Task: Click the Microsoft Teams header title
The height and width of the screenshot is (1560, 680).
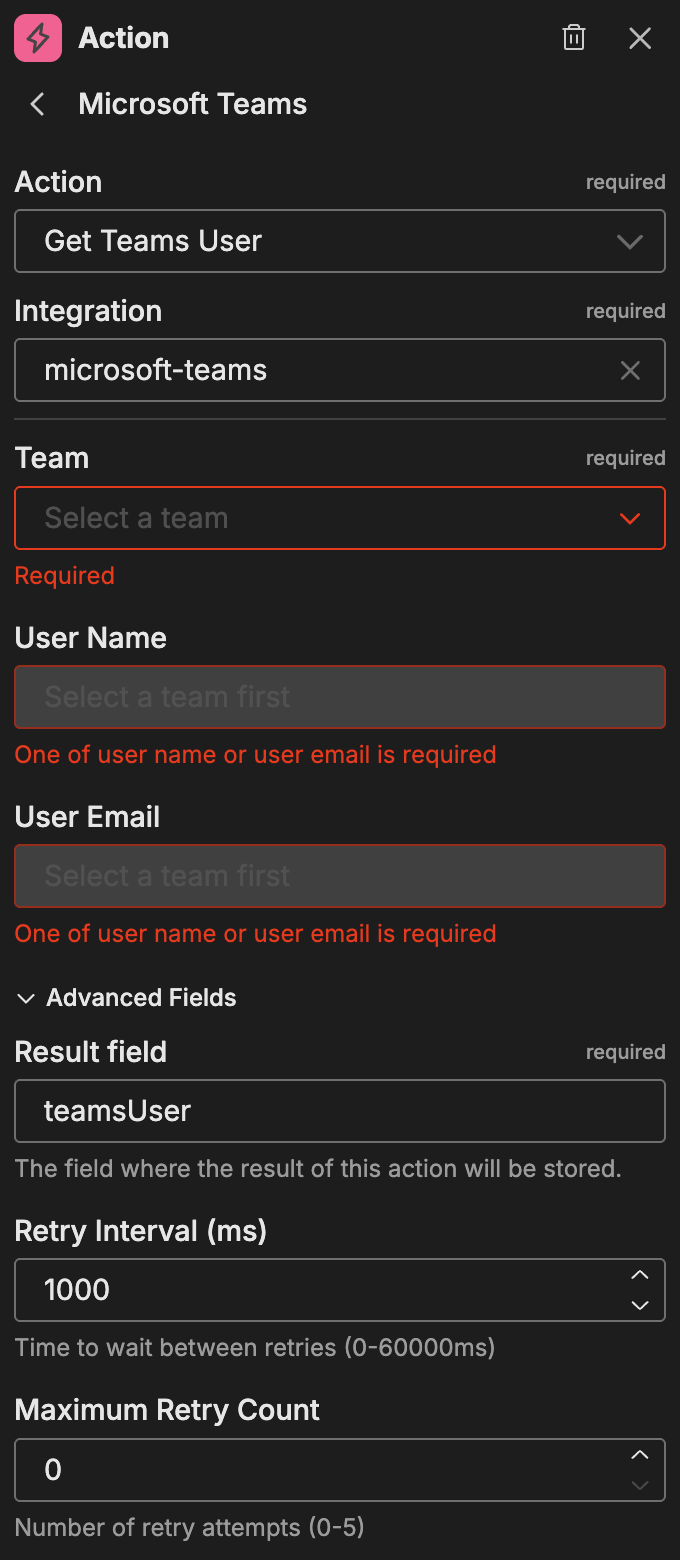Action: 192,103
